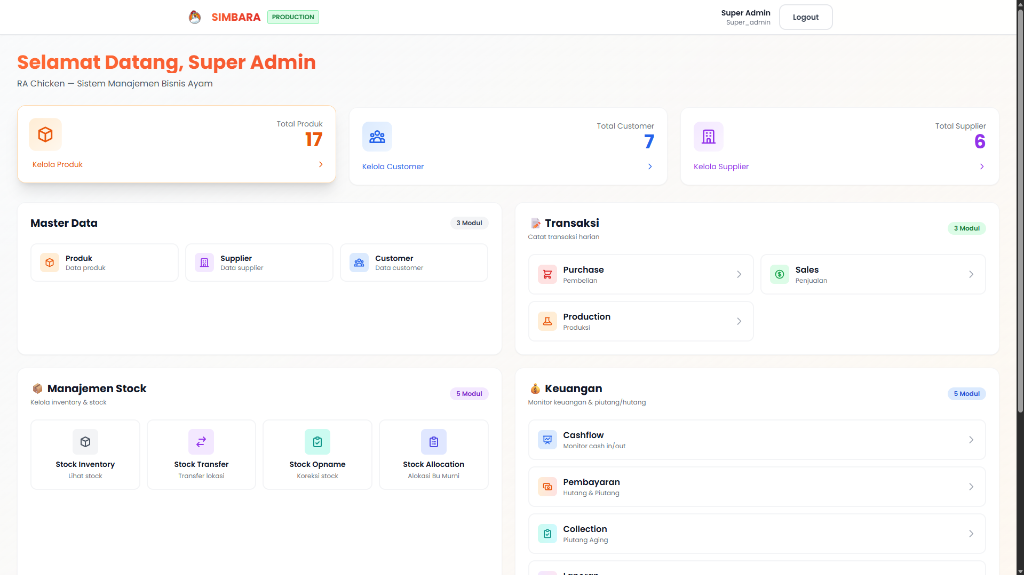Click the SIMBARA brand name
Image resolution: width=1024 pixels, height=575 pixels.
[x=236, y=17]
